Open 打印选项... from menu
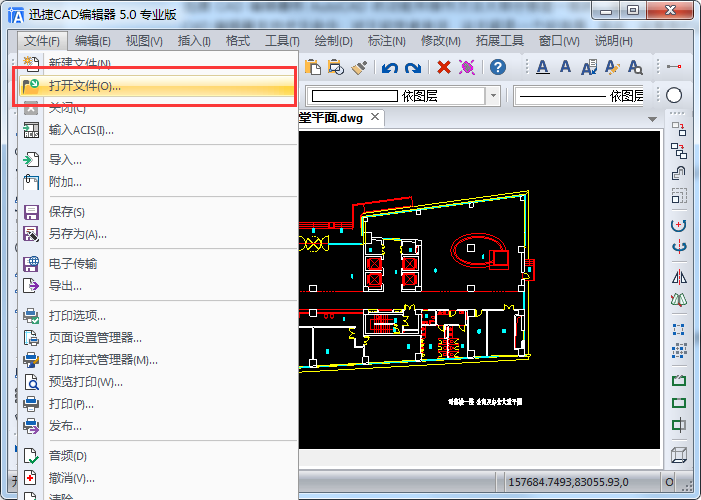The width and height of the screenshot is (701, 500). coord(157,315)
